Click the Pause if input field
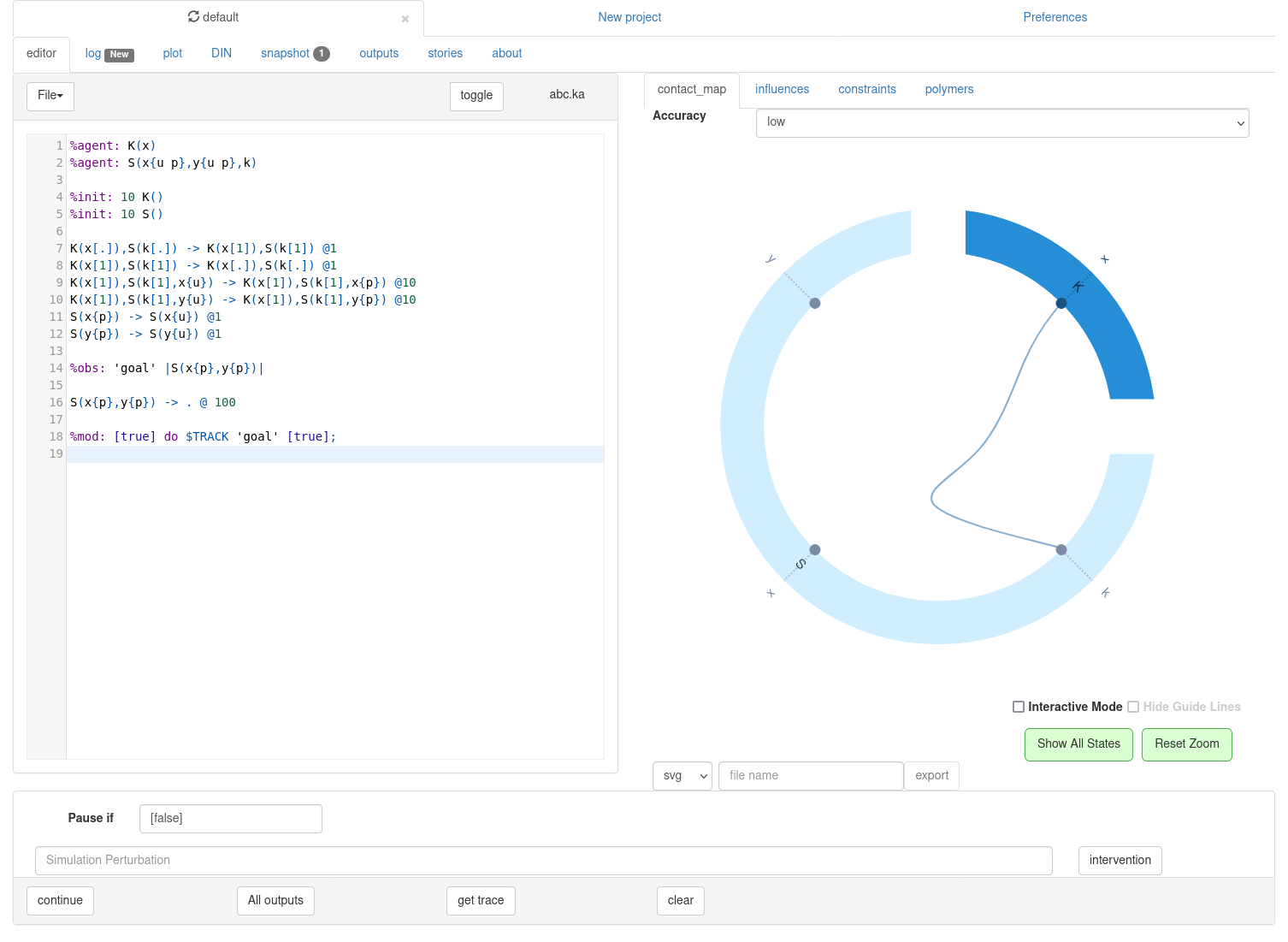The width and height of the screenshot is (1288, 942). (231, 819)
